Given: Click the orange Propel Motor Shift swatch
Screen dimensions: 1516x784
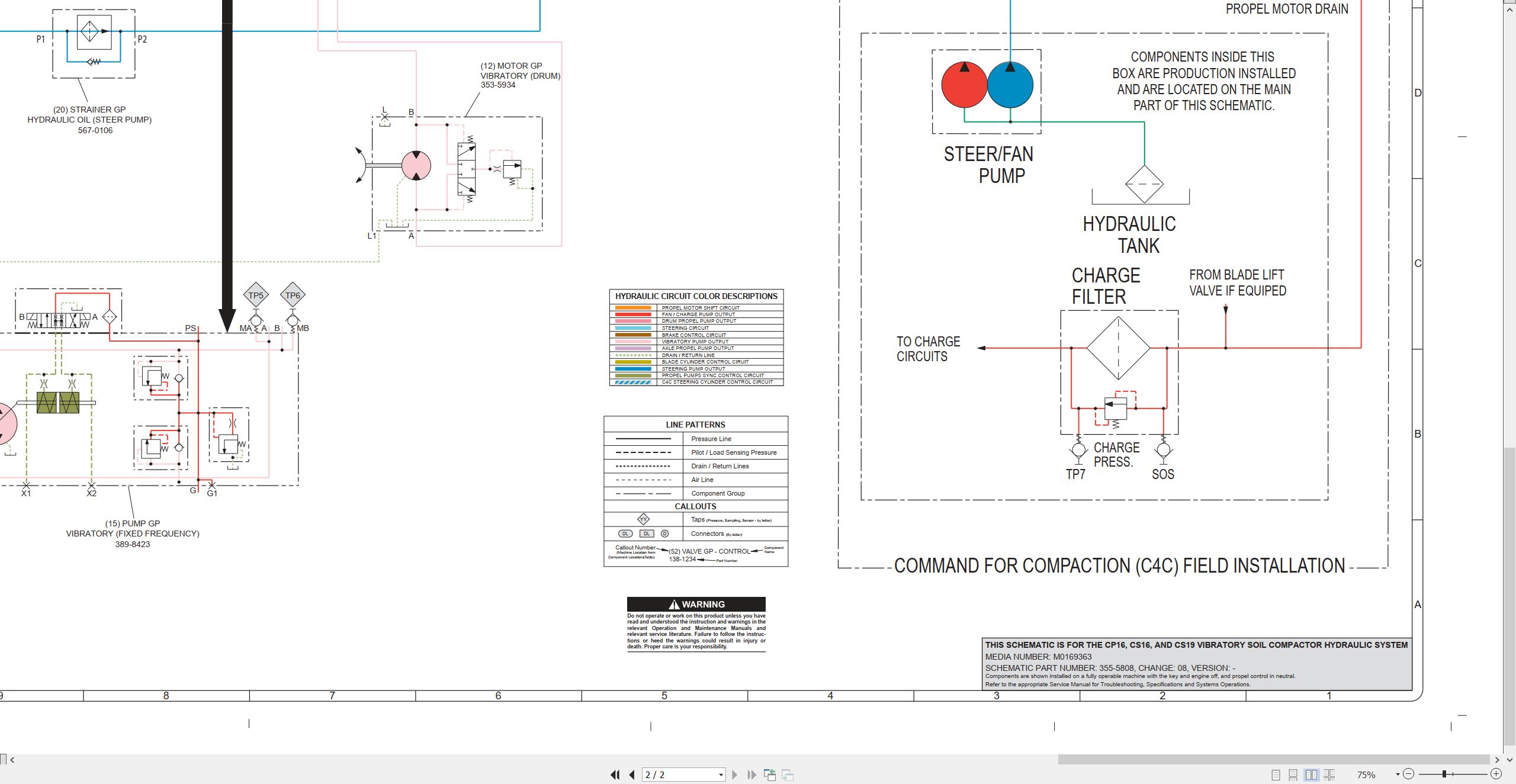Looking at the screenshot, I should click(x=633, y=308).
